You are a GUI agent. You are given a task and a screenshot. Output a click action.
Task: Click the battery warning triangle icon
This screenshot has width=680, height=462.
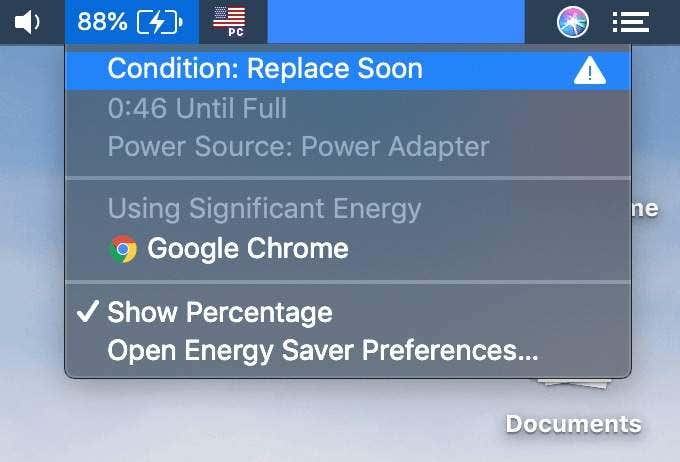tap(589, 70)
